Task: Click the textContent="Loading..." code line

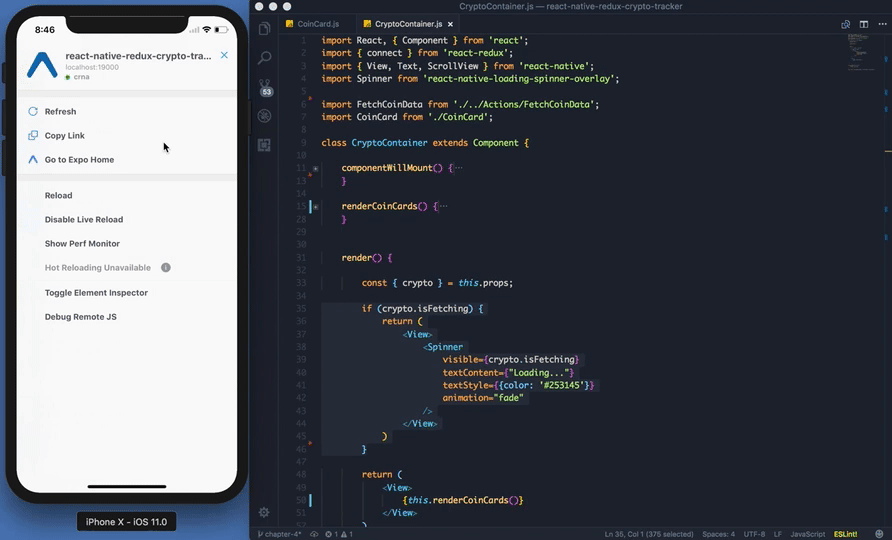Action: coord(508,373)
